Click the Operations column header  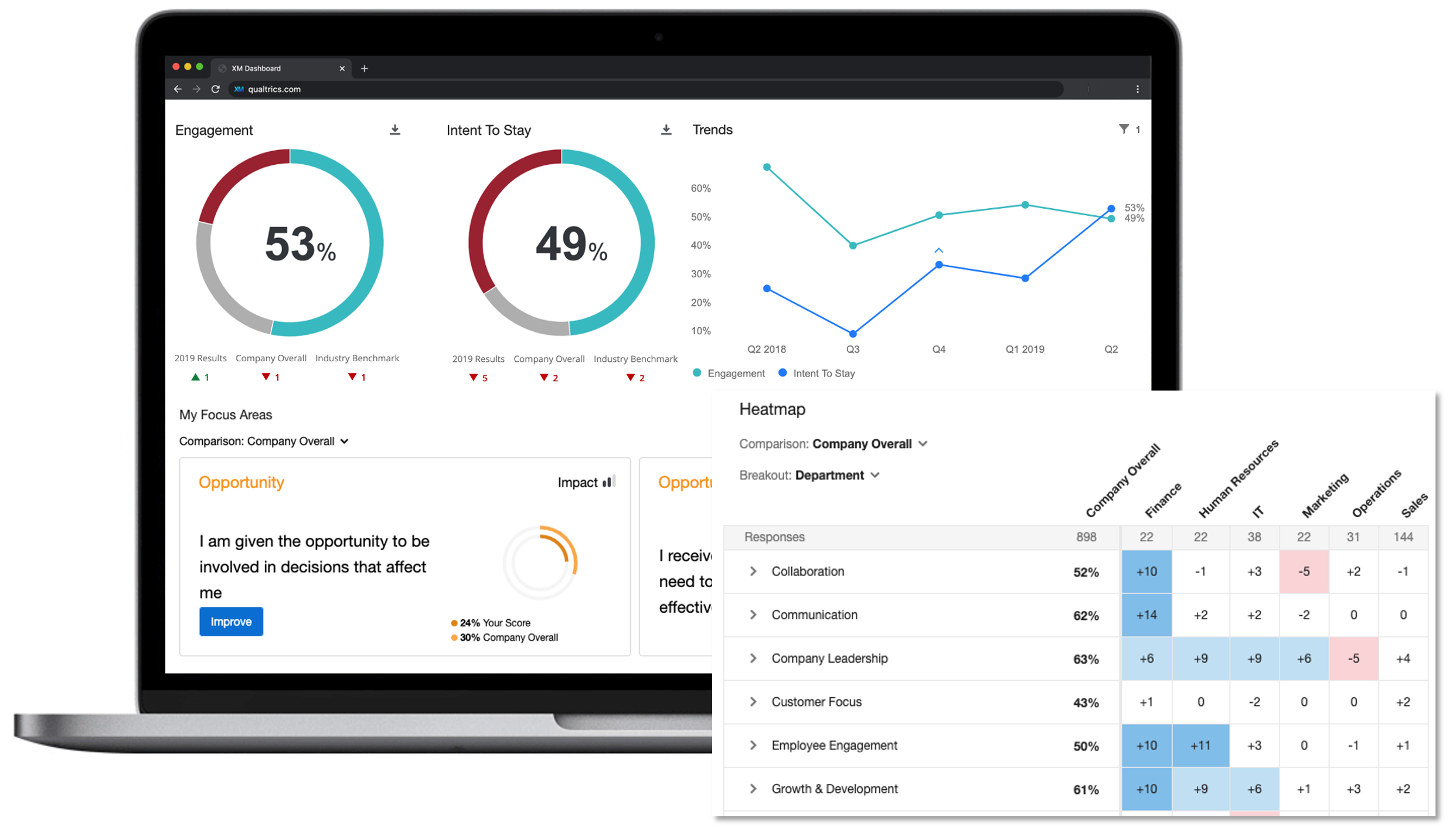[1377, 493]
